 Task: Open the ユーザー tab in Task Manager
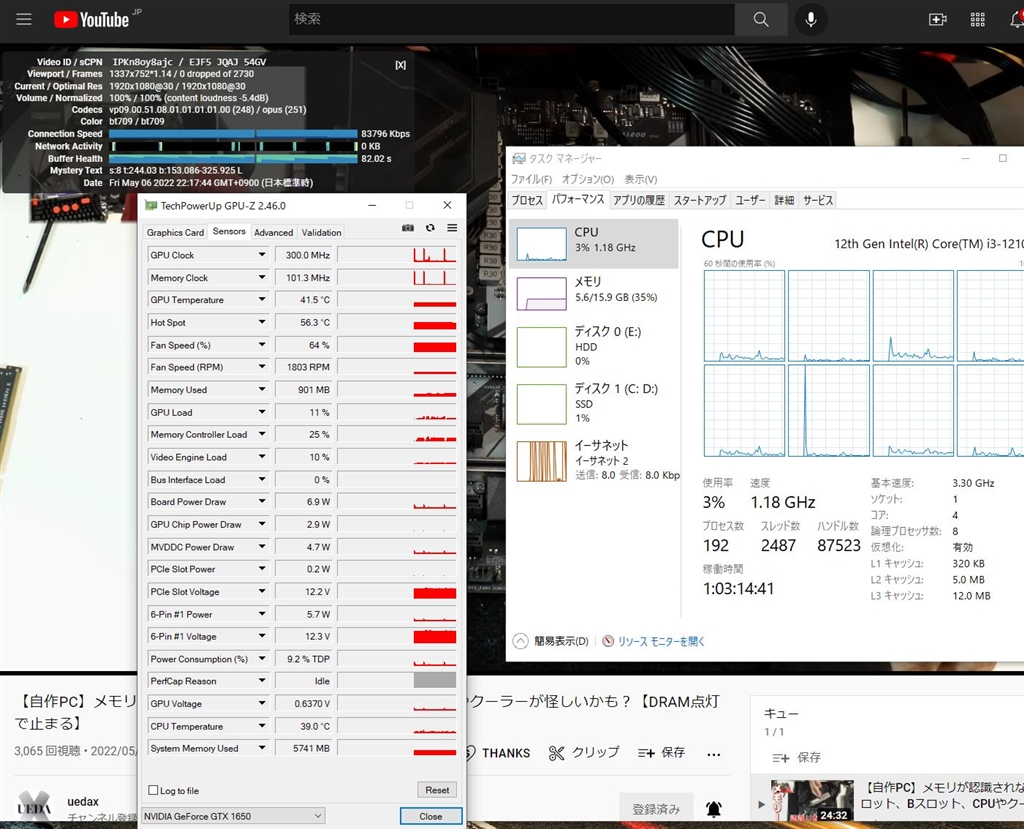(750, 200)
